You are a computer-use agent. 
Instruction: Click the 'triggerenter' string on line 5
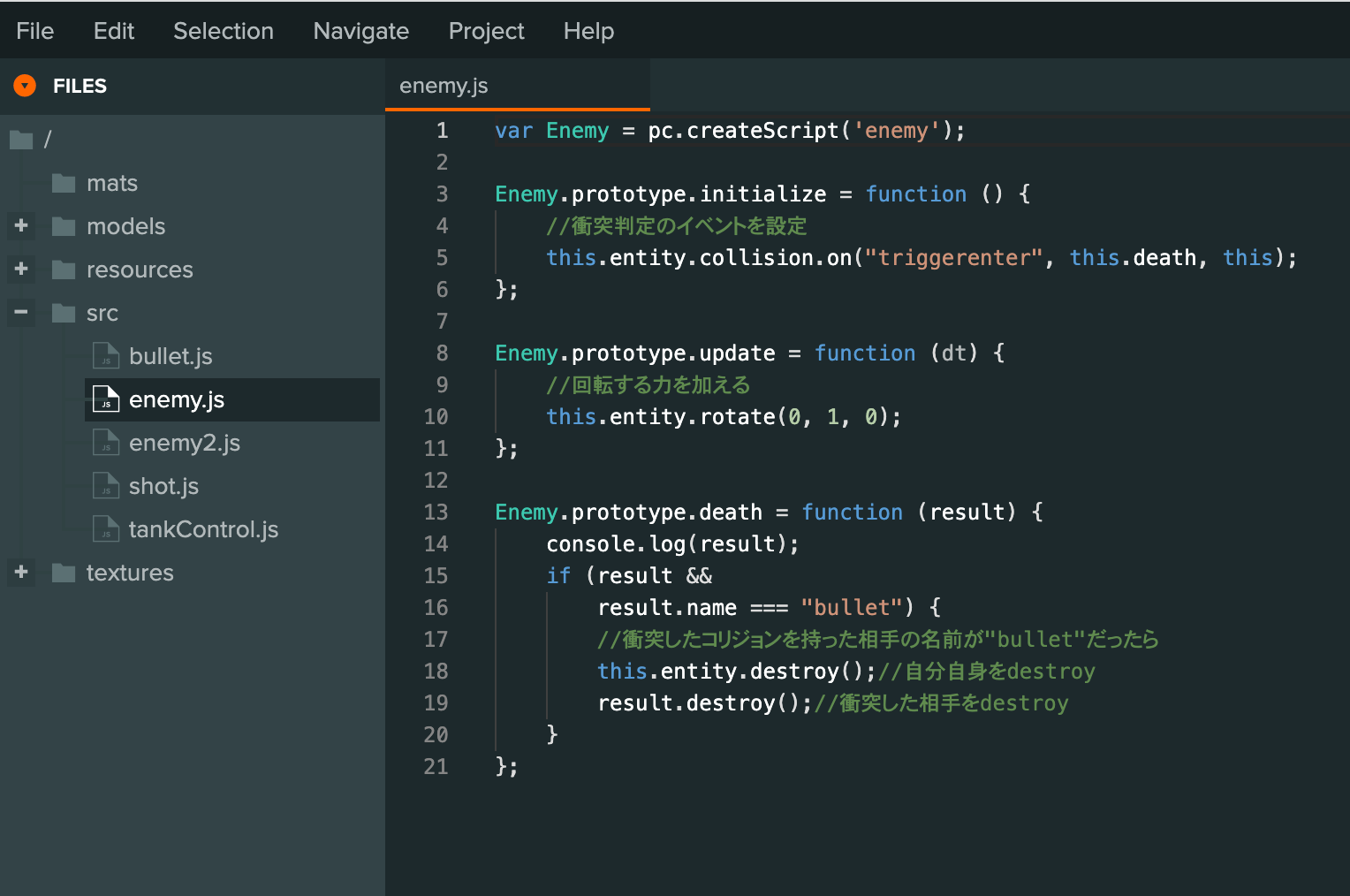click(x=954, y=258)
